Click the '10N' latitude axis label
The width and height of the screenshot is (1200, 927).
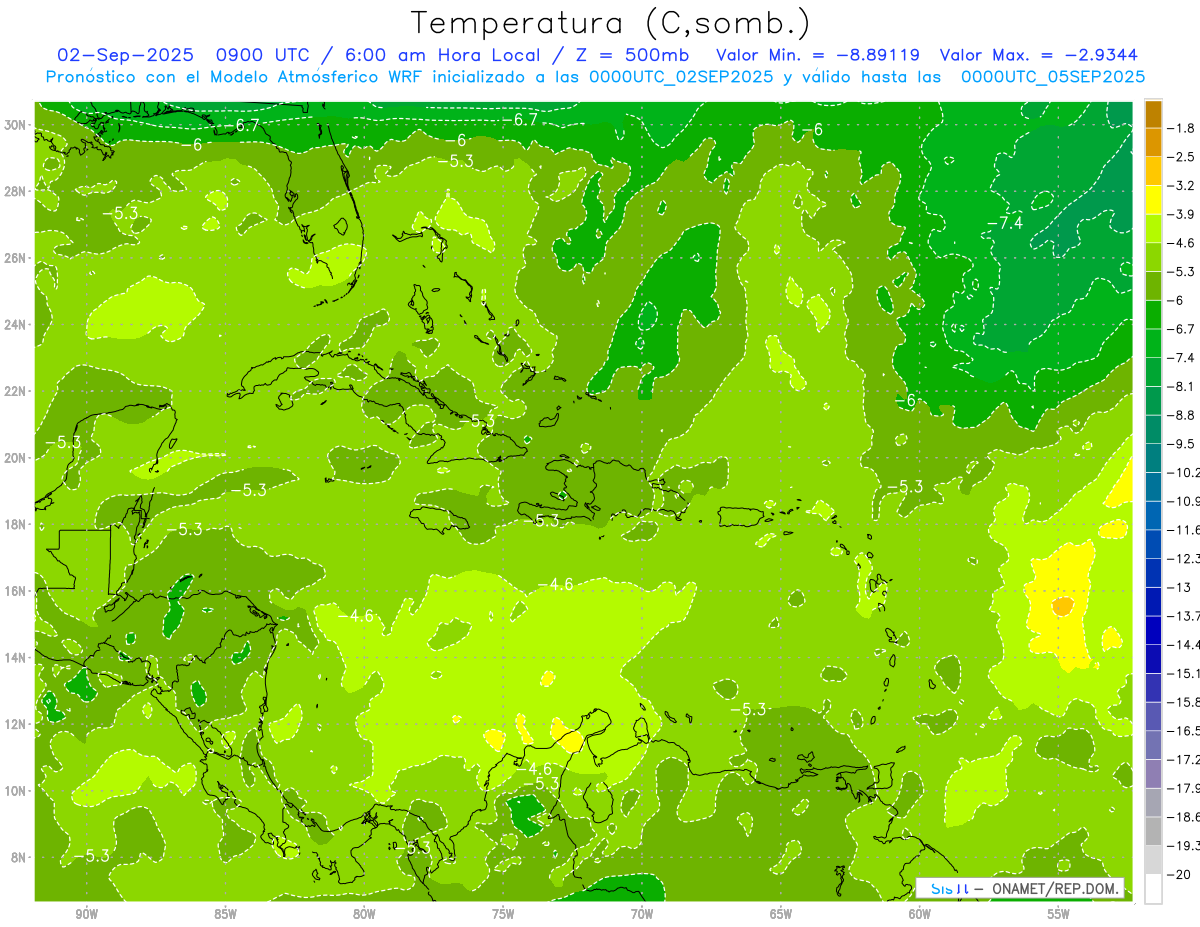16,791
